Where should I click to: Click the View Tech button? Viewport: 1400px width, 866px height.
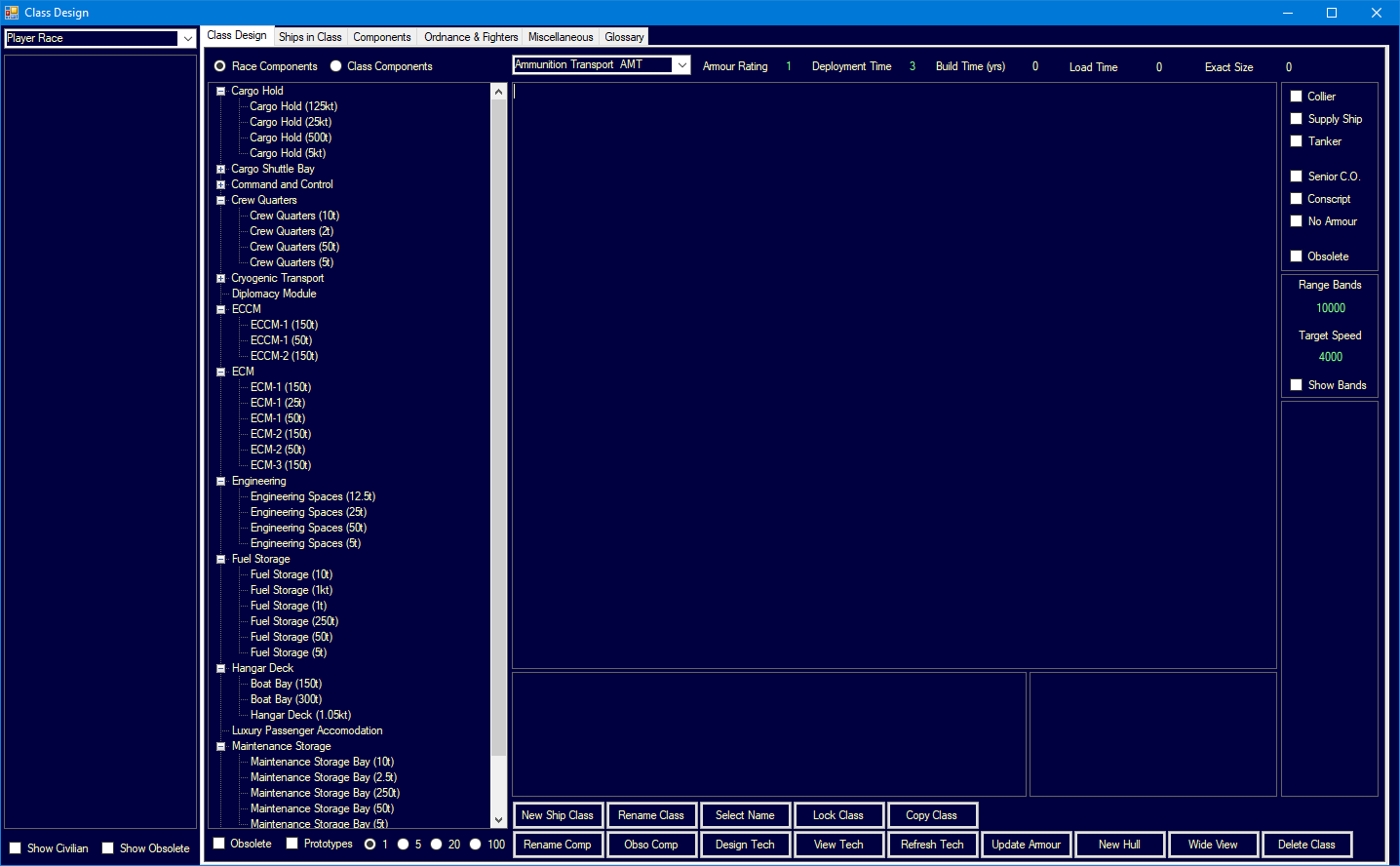tap(838, 845)
